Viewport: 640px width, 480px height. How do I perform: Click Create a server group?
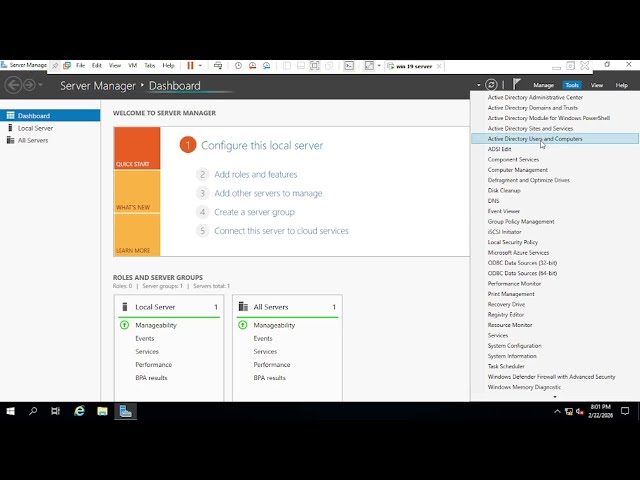(x=254, y=212)
